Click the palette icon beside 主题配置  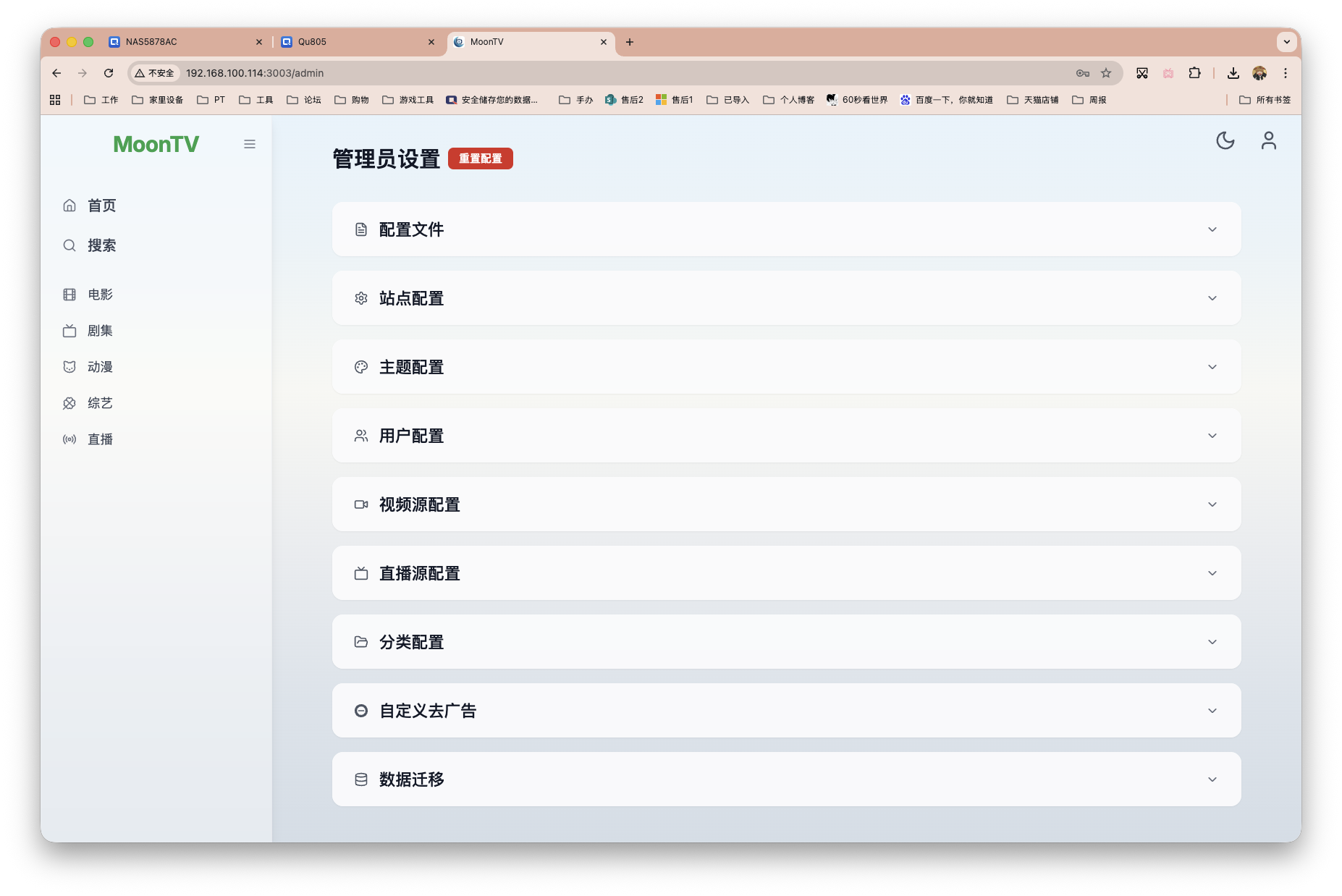click(361, 367)
